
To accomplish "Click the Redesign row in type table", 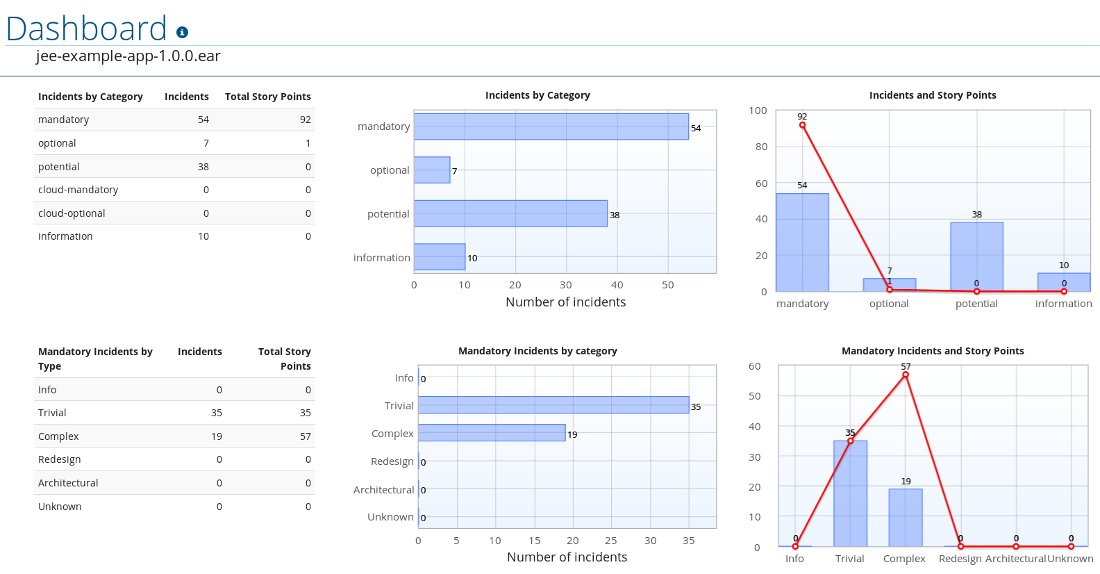I will pyautogui.click(x=174, y=460).
